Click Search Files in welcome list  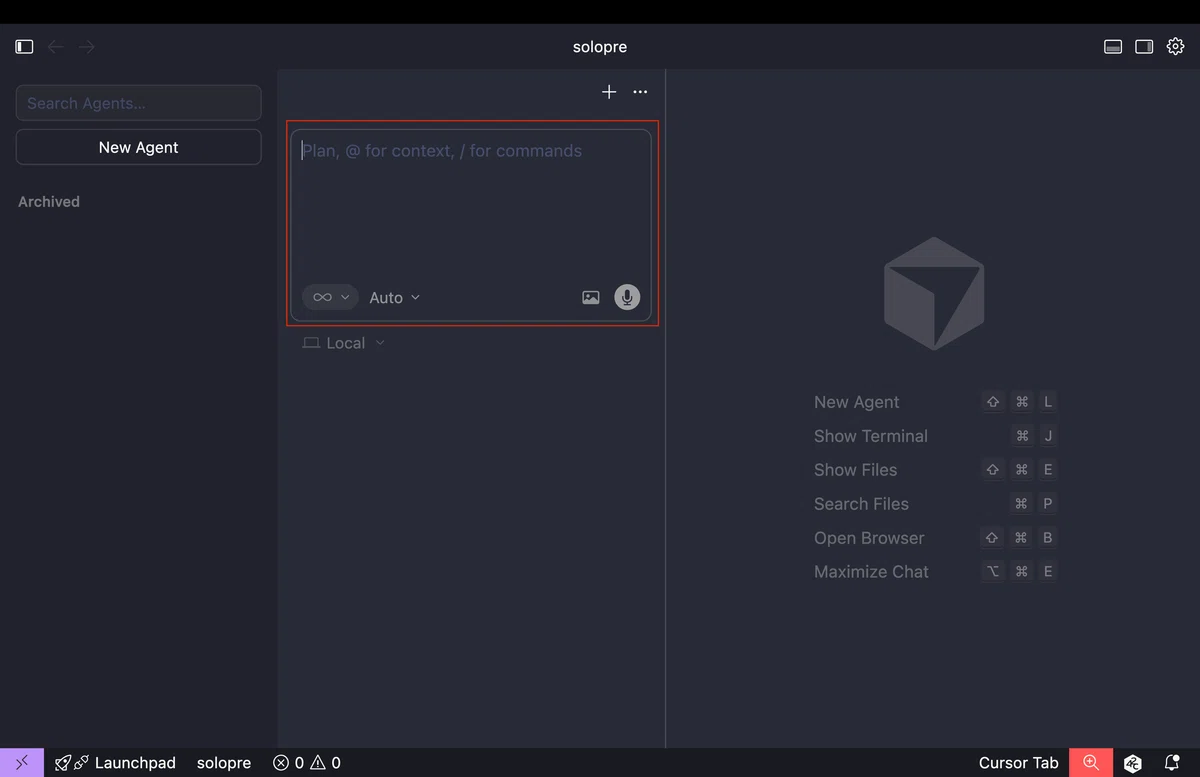pos(861,504)
